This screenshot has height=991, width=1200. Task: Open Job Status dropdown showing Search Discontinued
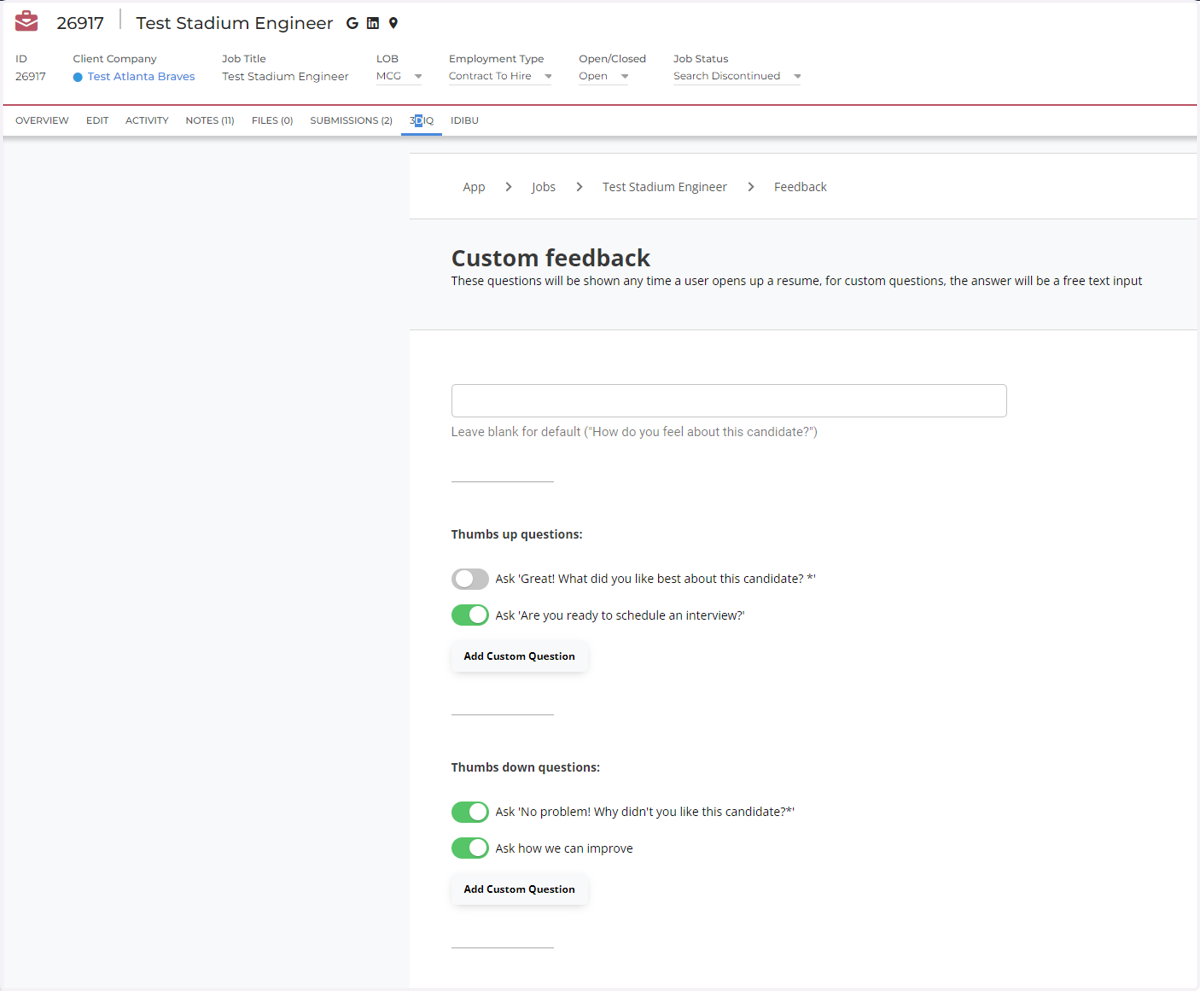(738, 76)
